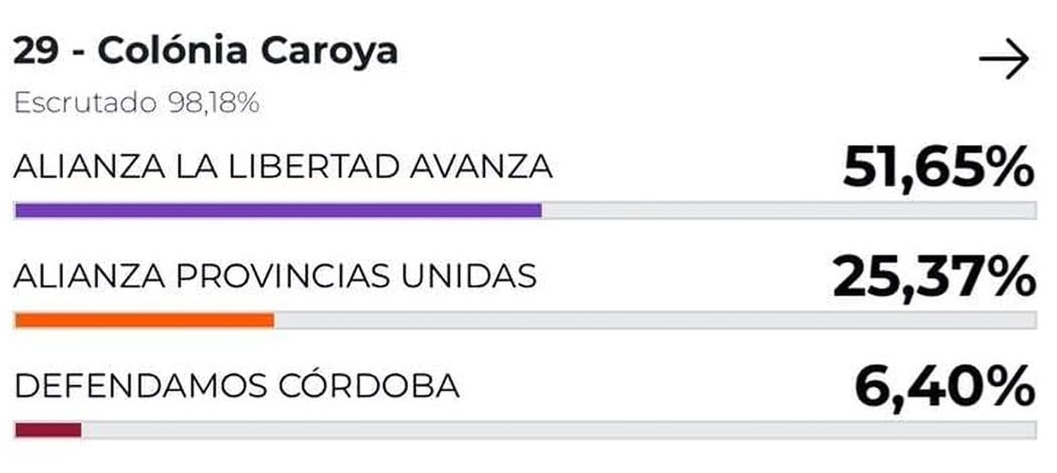1057x473 pixels.
Task: Click gray unfilled part of Defendamos Córdoba bar
Action: point(558,430)
